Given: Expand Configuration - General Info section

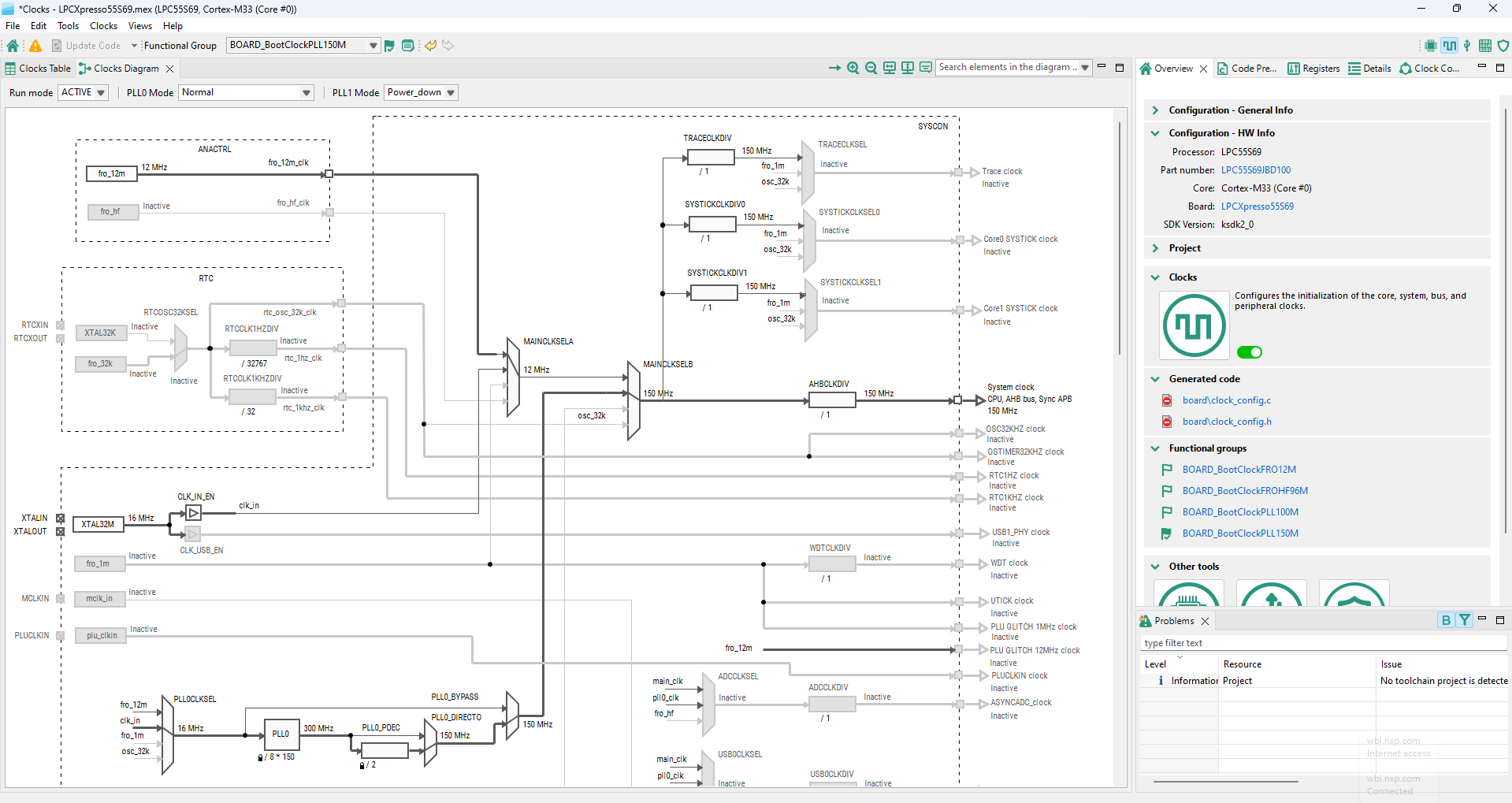Looking at the screenshot, I should (x=1155, y=110).
